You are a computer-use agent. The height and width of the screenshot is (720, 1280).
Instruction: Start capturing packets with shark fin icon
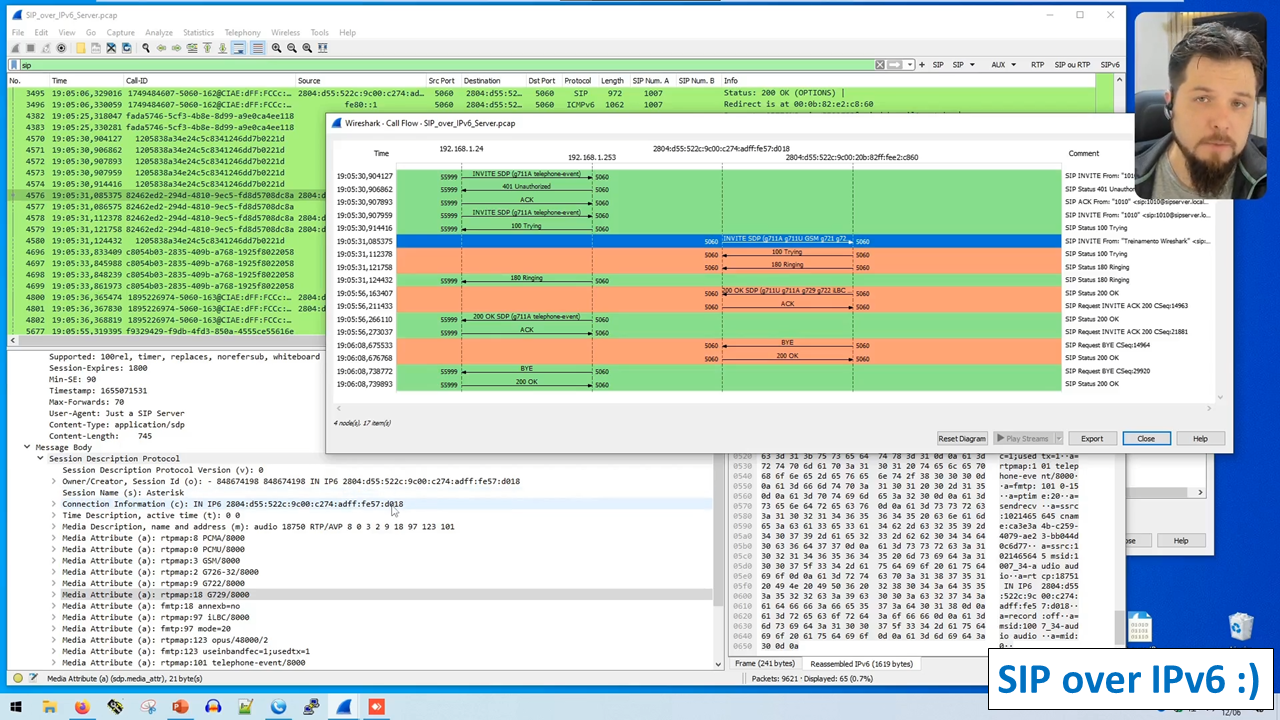(x=16, y=48)
